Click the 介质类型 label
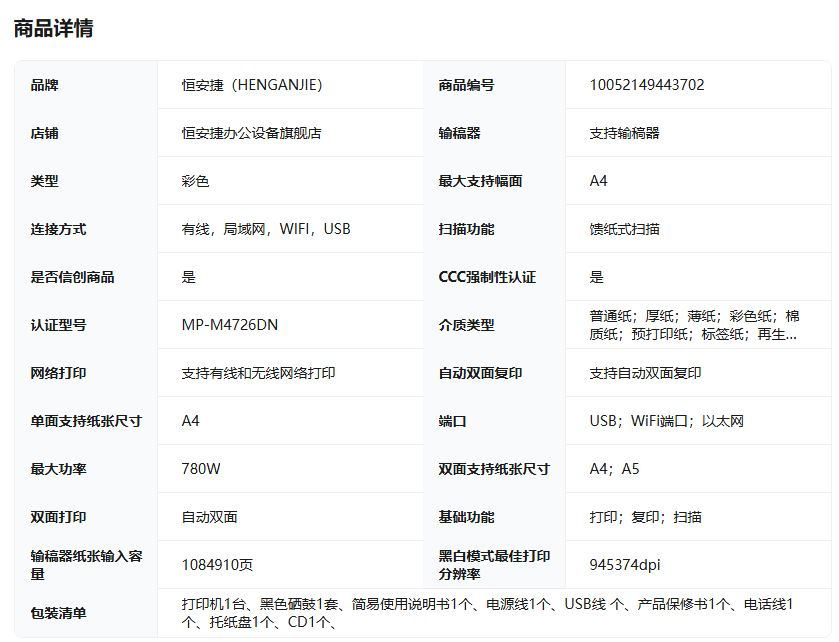The height and width of the screenshot is (642, 839). coord(466,325)
